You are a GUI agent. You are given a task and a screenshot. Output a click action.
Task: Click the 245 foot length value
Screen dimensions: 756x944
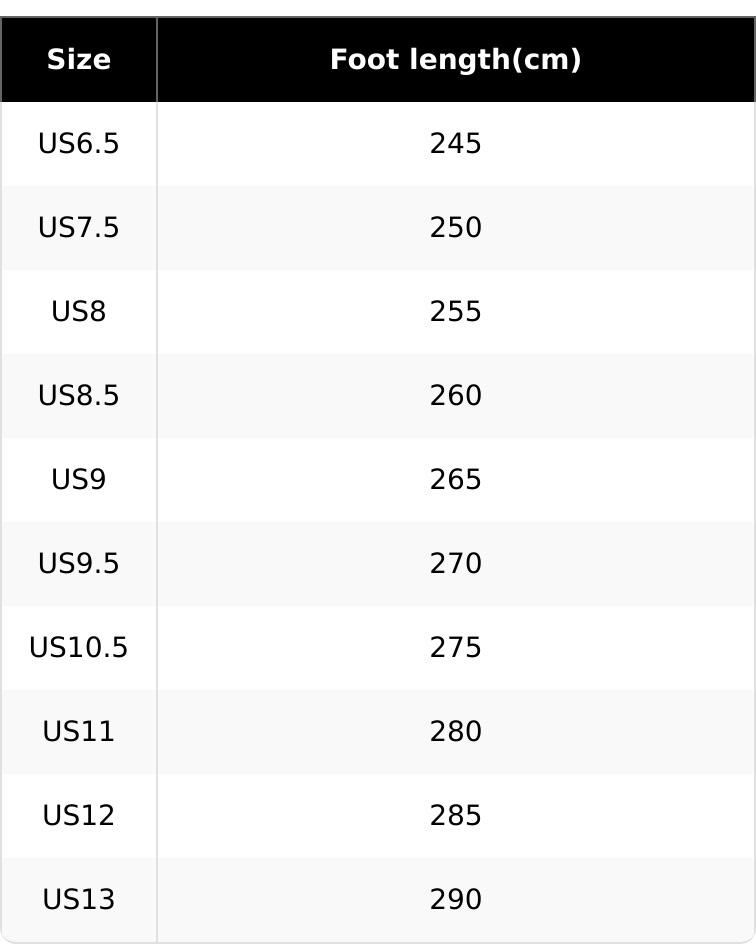pos(455,144)
